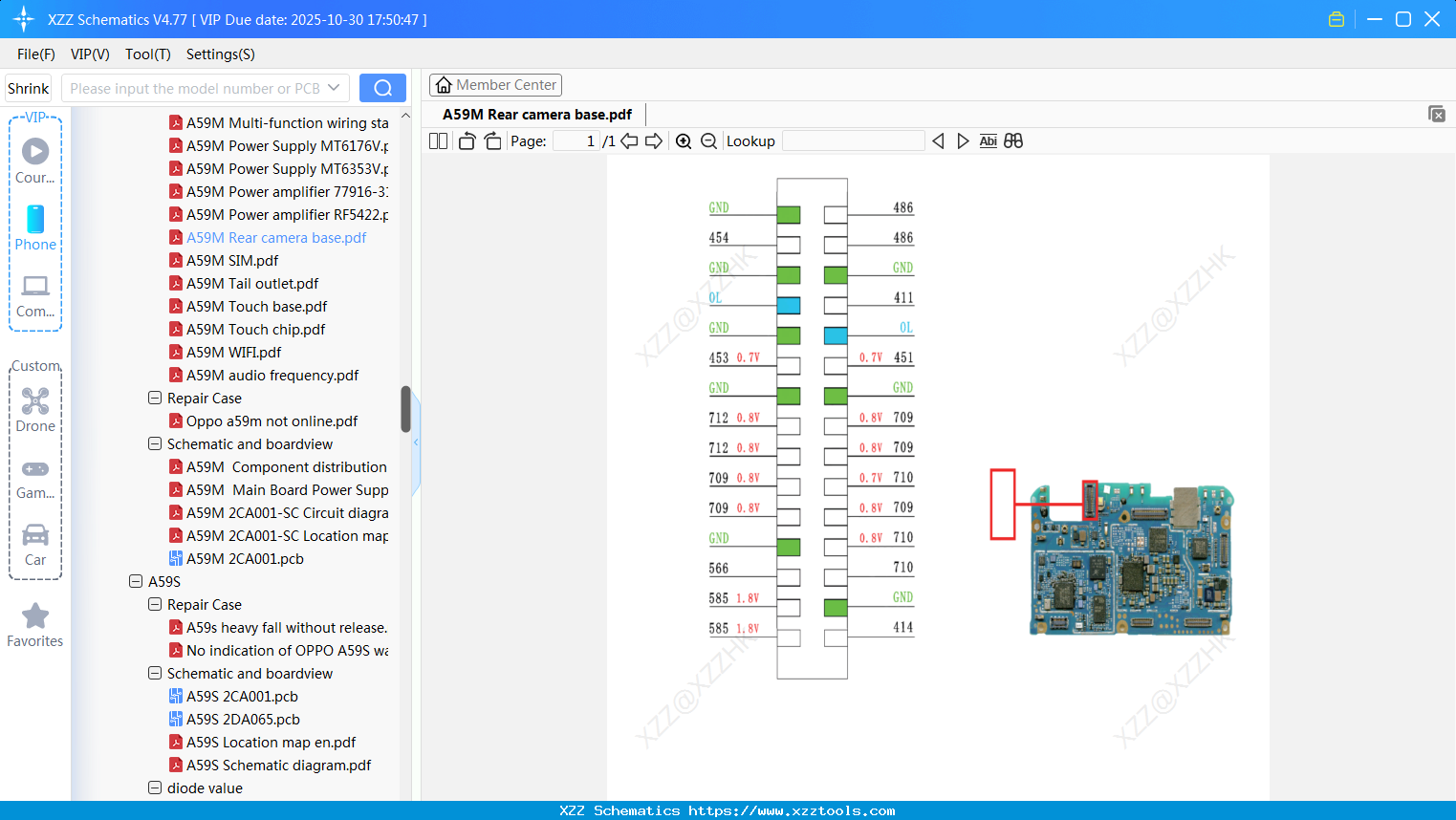Open the VIP(V) menu
The height and width of the screenshot is (820, 1456).
click(x=90, y=54)
